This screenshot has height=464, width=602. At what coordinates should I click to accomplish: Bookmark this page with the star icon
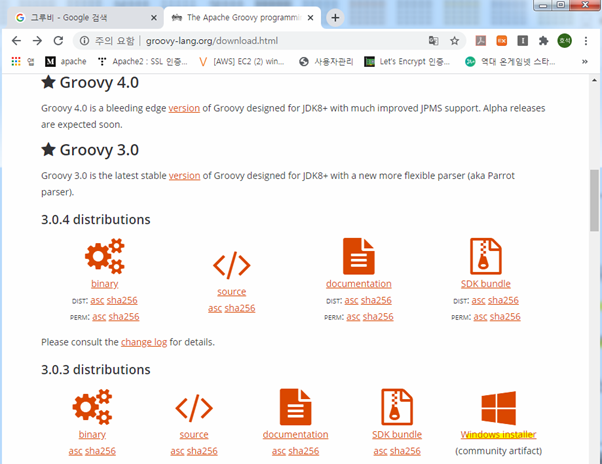tap(455, 41)
